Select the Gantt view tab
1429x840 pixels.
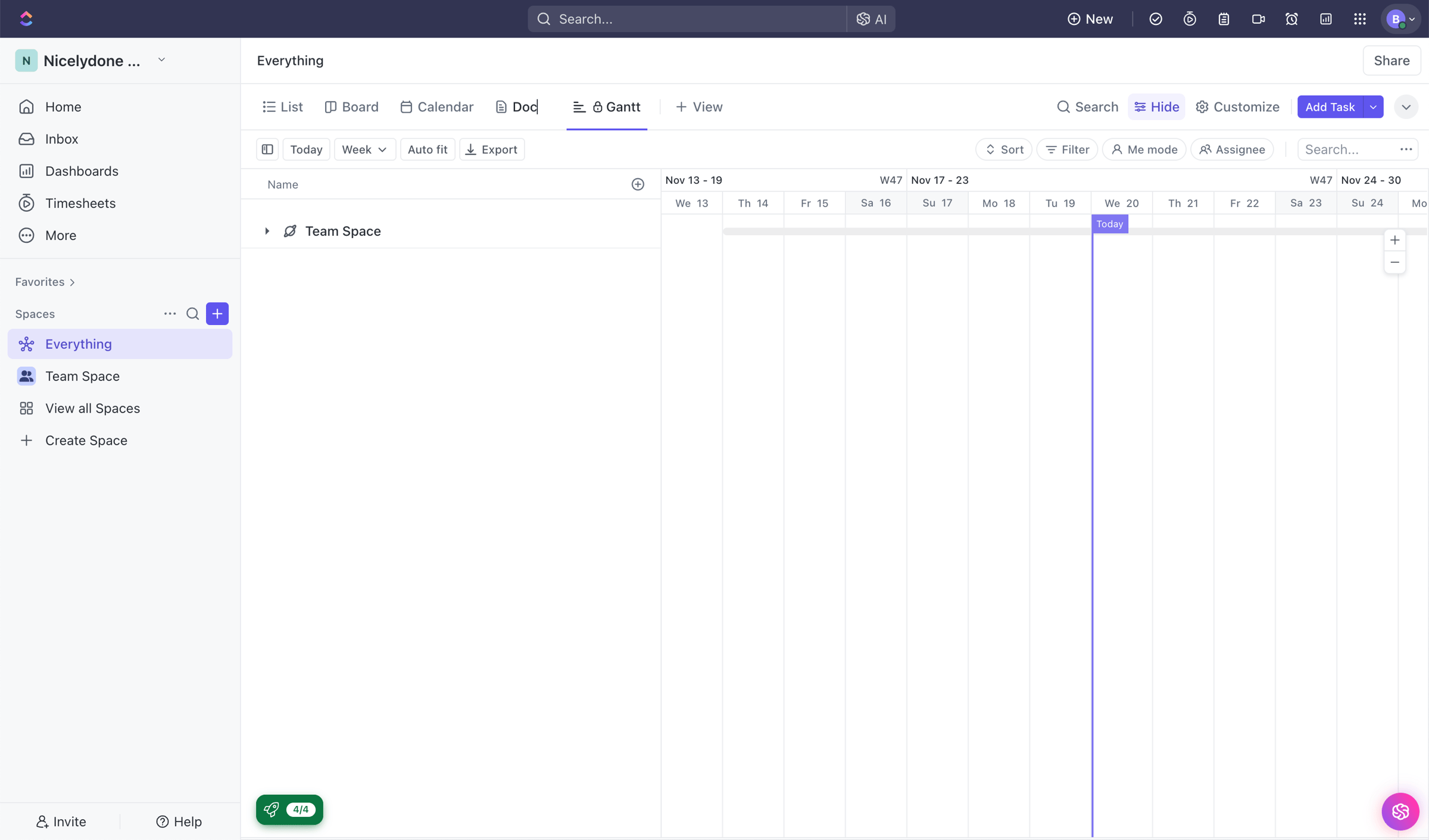point(607,107)
